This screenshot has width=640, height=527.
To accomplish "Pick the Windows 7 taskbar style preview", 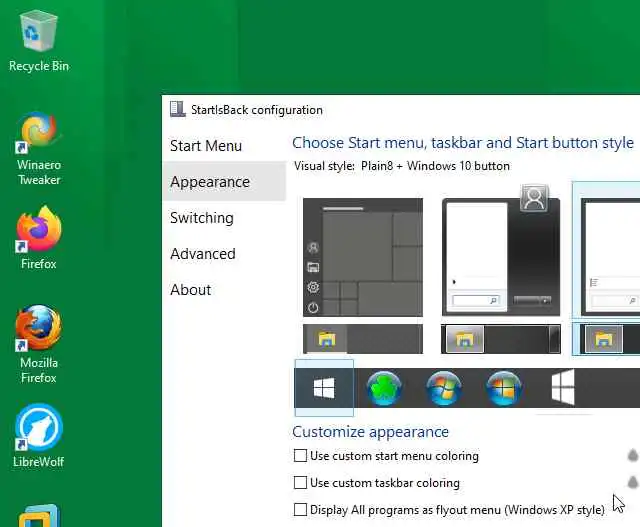I will [x=501, y=339].
